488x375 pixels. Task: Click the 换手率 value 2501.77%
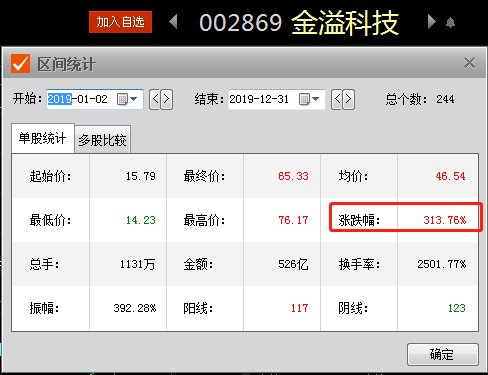(x=442, y=264)
